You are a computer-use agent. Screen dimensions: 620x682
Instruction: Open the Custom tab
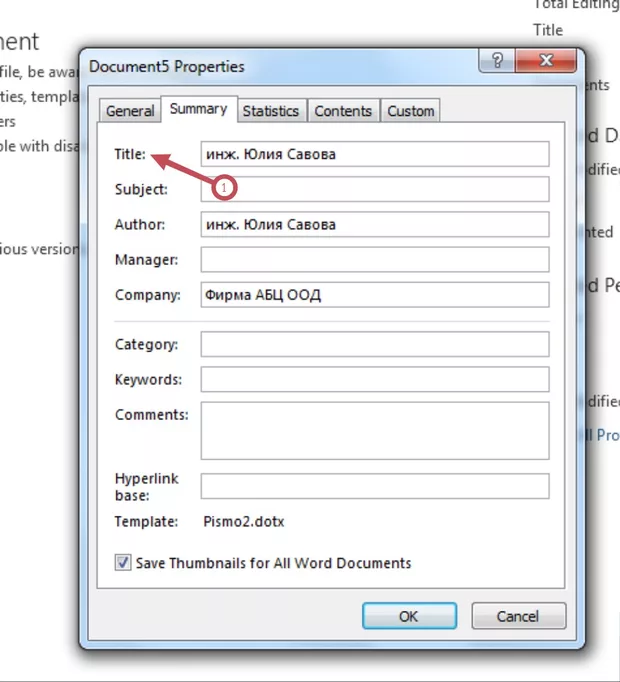coord(410,111)
